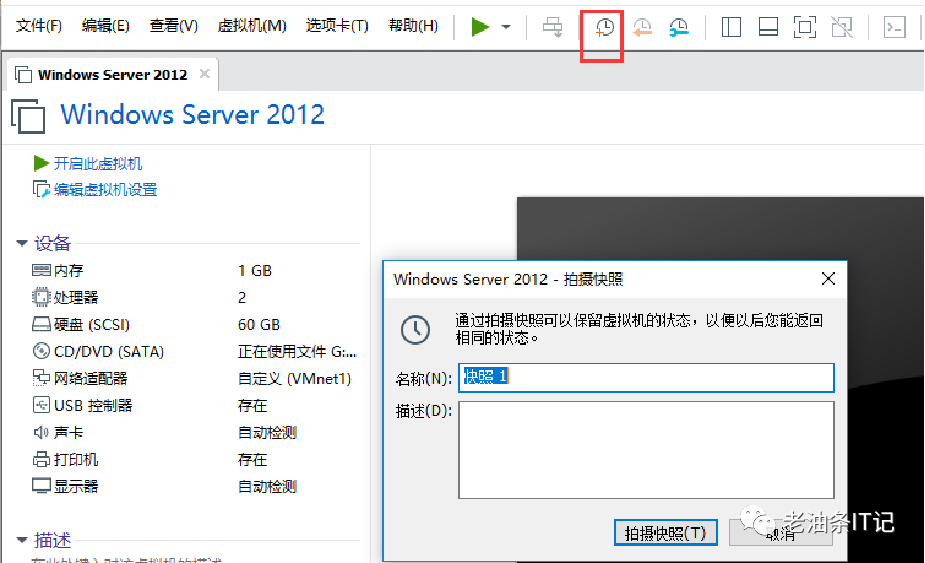This screenshot has width=925, height=563.
Task: Toggle the thumbnail bar view icon
Action: click(768, 27)
